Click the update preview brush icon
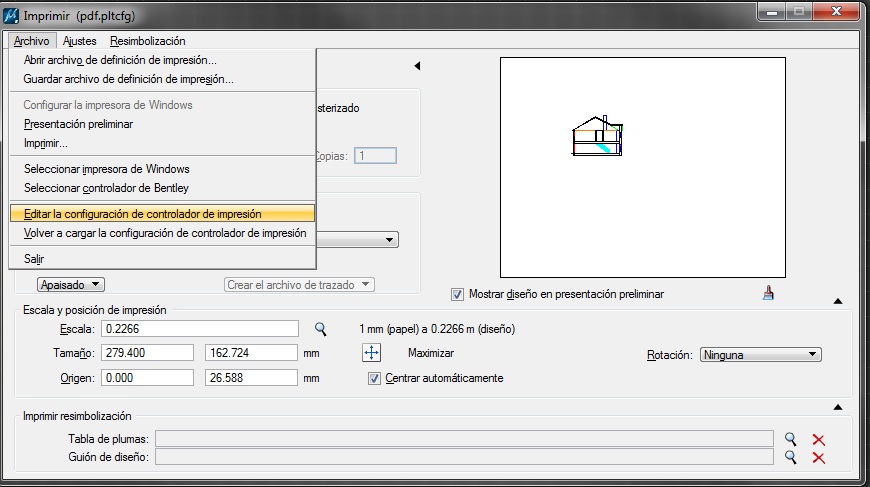This screenshot has height=487, width=870. point(768,293)
